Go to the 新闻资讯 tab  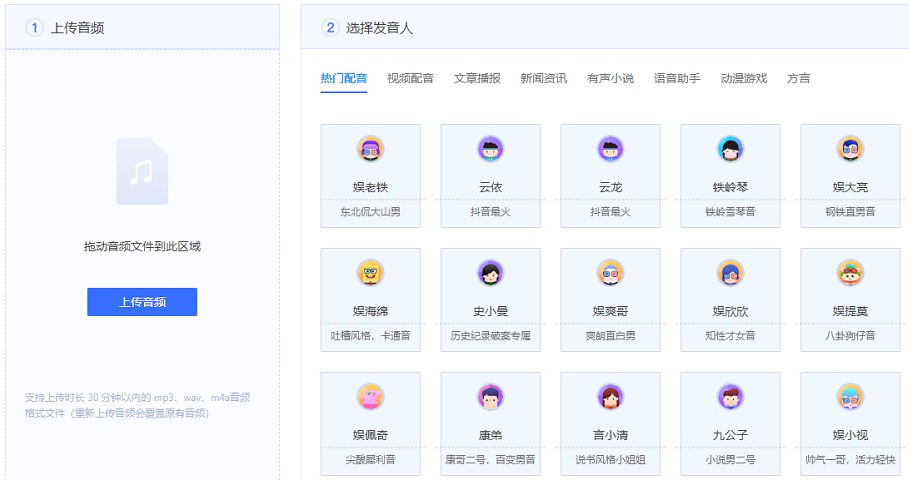[x=543, y=78]
